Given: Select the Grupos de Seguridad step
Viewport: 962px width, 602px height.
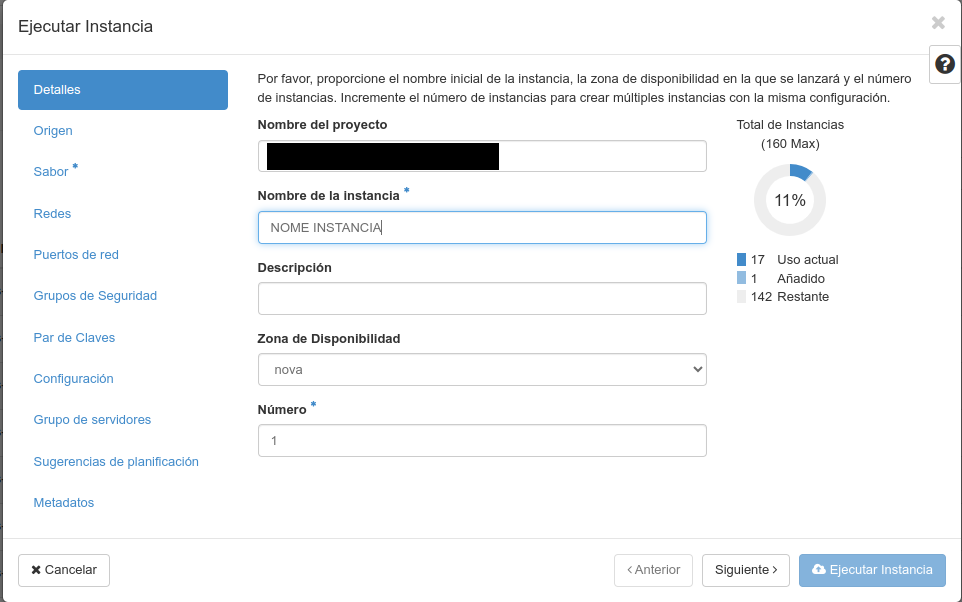Looking at the screenshot, I should point(94,295).
